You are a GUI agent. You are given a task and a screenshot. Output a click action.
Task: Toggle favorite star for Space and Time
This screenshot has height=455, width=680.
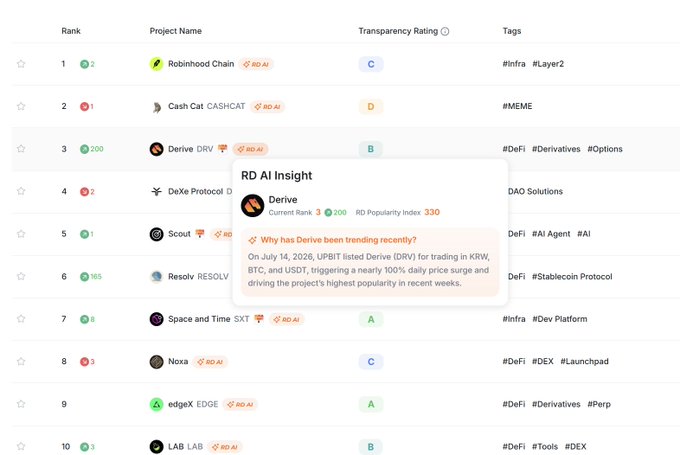[21, 319]
